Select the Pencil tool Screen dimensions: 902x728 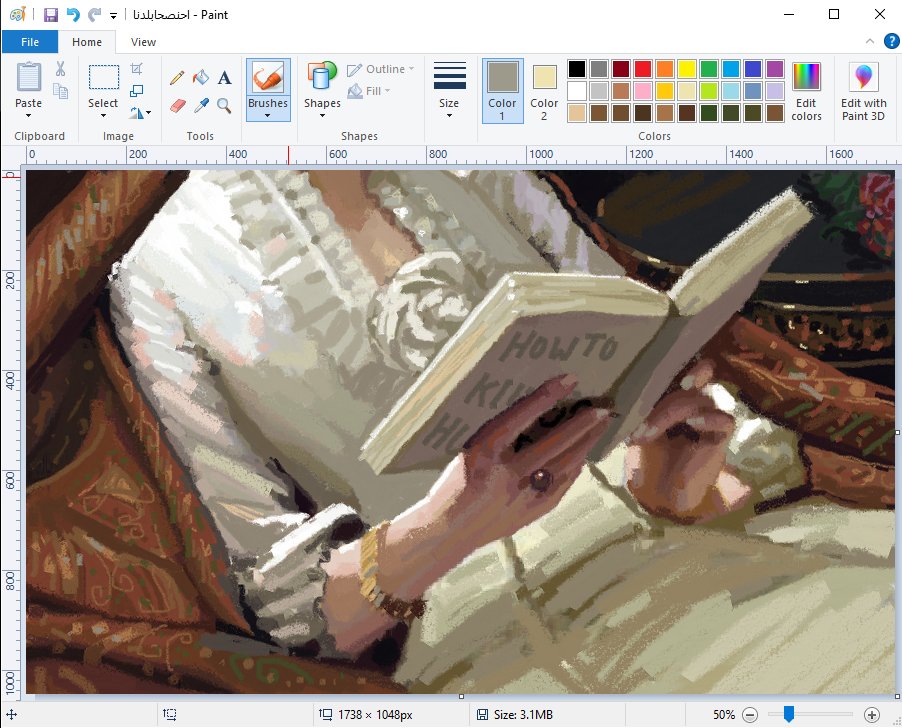click(x=177, y=77)
